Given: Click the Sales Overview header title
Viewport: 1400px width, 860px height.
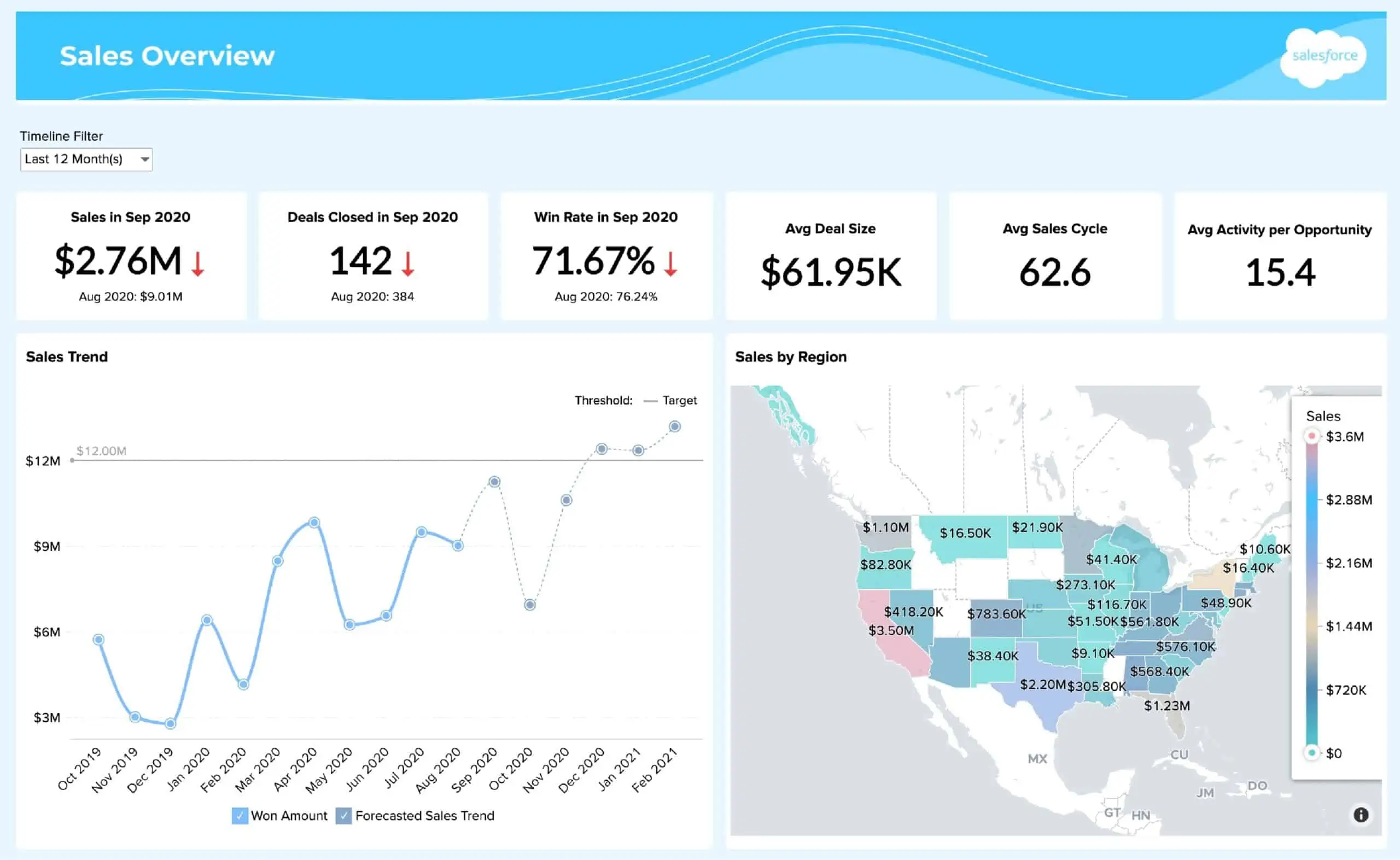Looking at the screenshot, I should [x=167, y=56].
